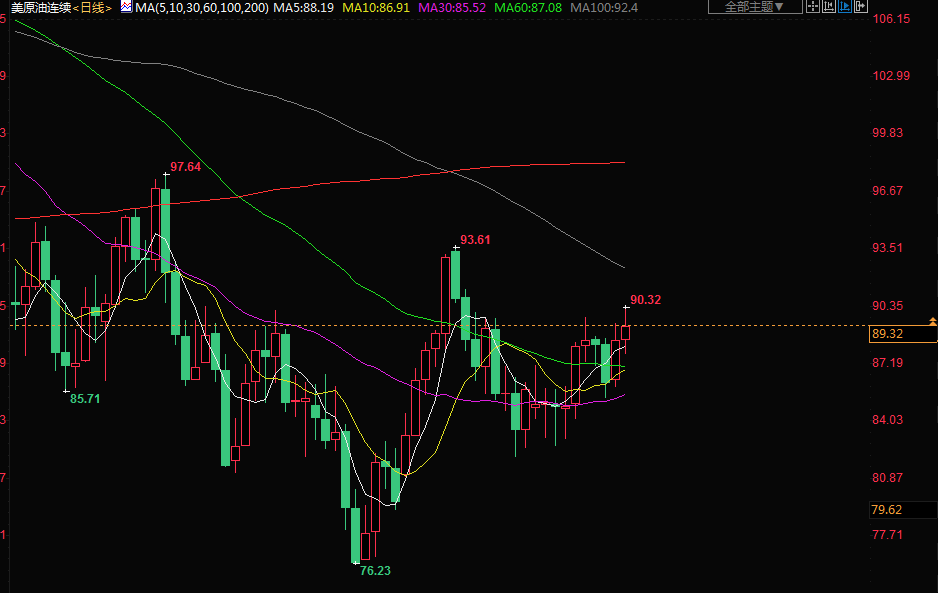Click the 美原油连续 contract name

41,7
